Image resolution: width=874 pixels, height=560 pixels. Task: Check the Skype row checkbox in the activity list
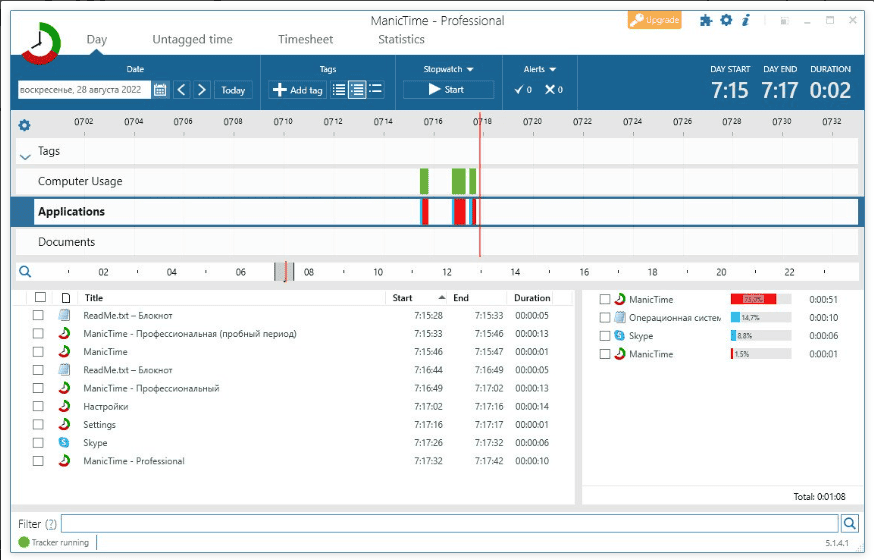pos(38,442)
